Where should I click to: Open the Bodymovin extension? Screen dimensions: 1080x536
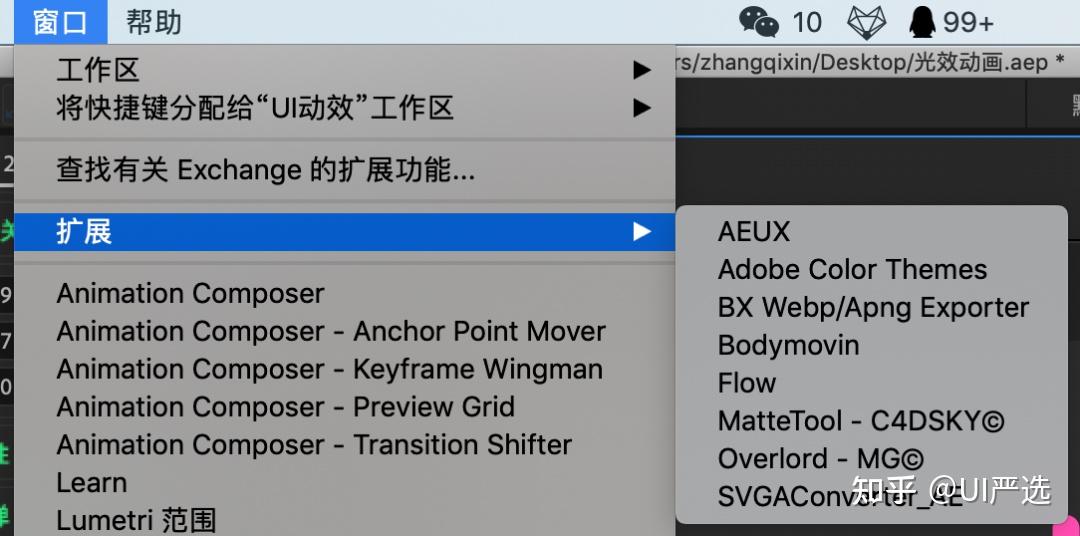coord(788,346)
